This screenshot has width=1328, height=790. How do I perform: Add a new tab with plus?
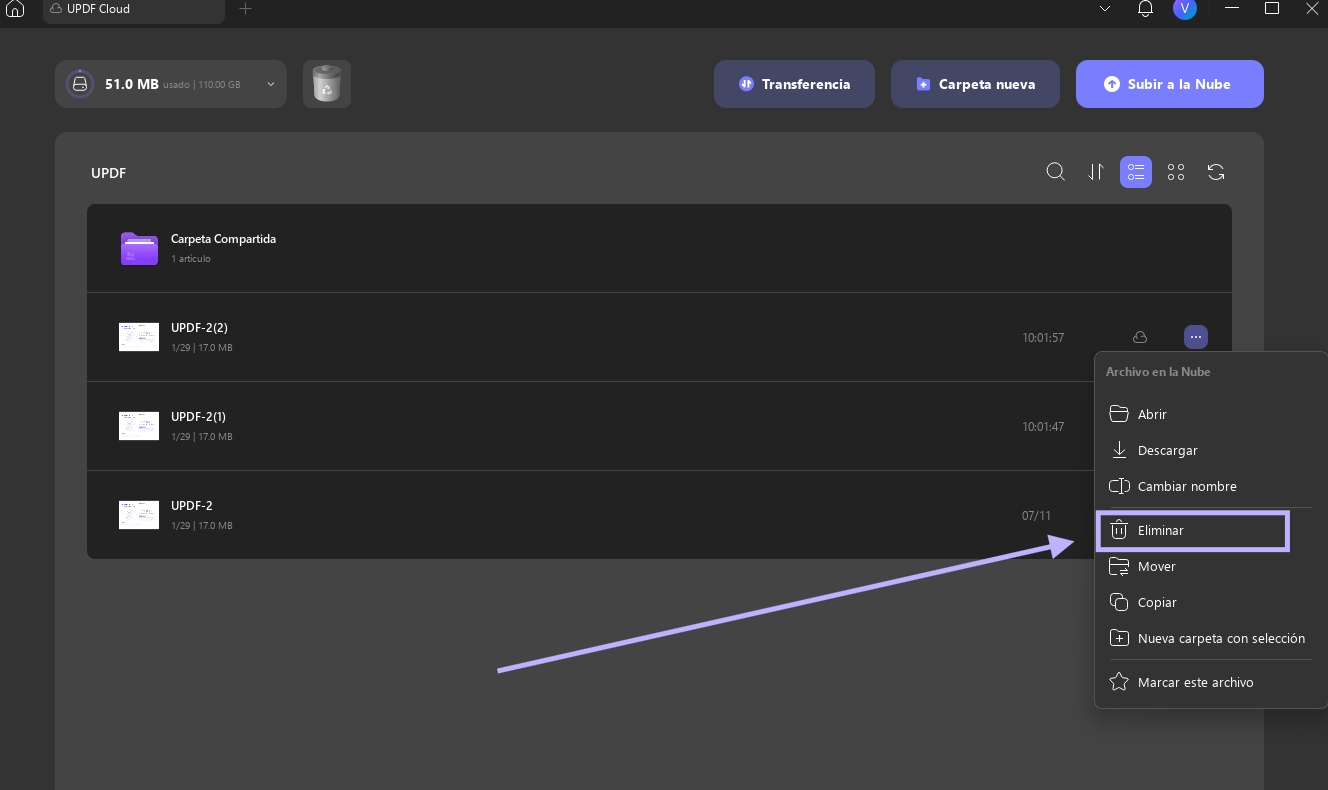click(245, 9)
